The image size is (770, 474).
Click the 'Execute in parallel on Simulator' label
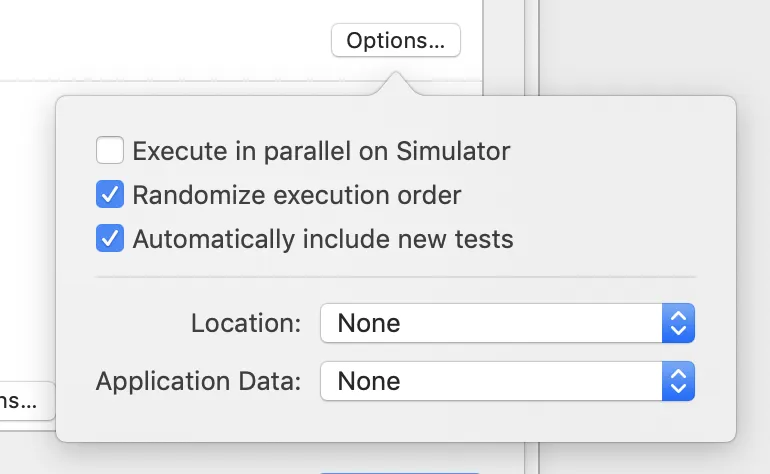(x=321, y=151)
